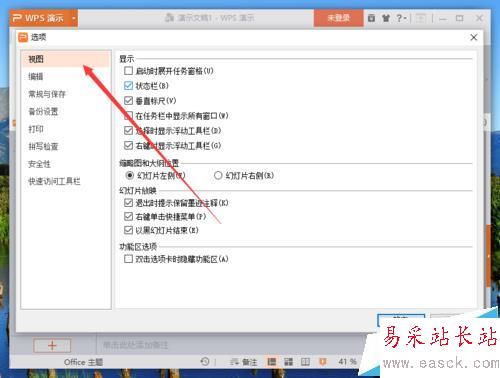Click the history clock icon in status bar
The image size is (500, 378).
point(205,362)
